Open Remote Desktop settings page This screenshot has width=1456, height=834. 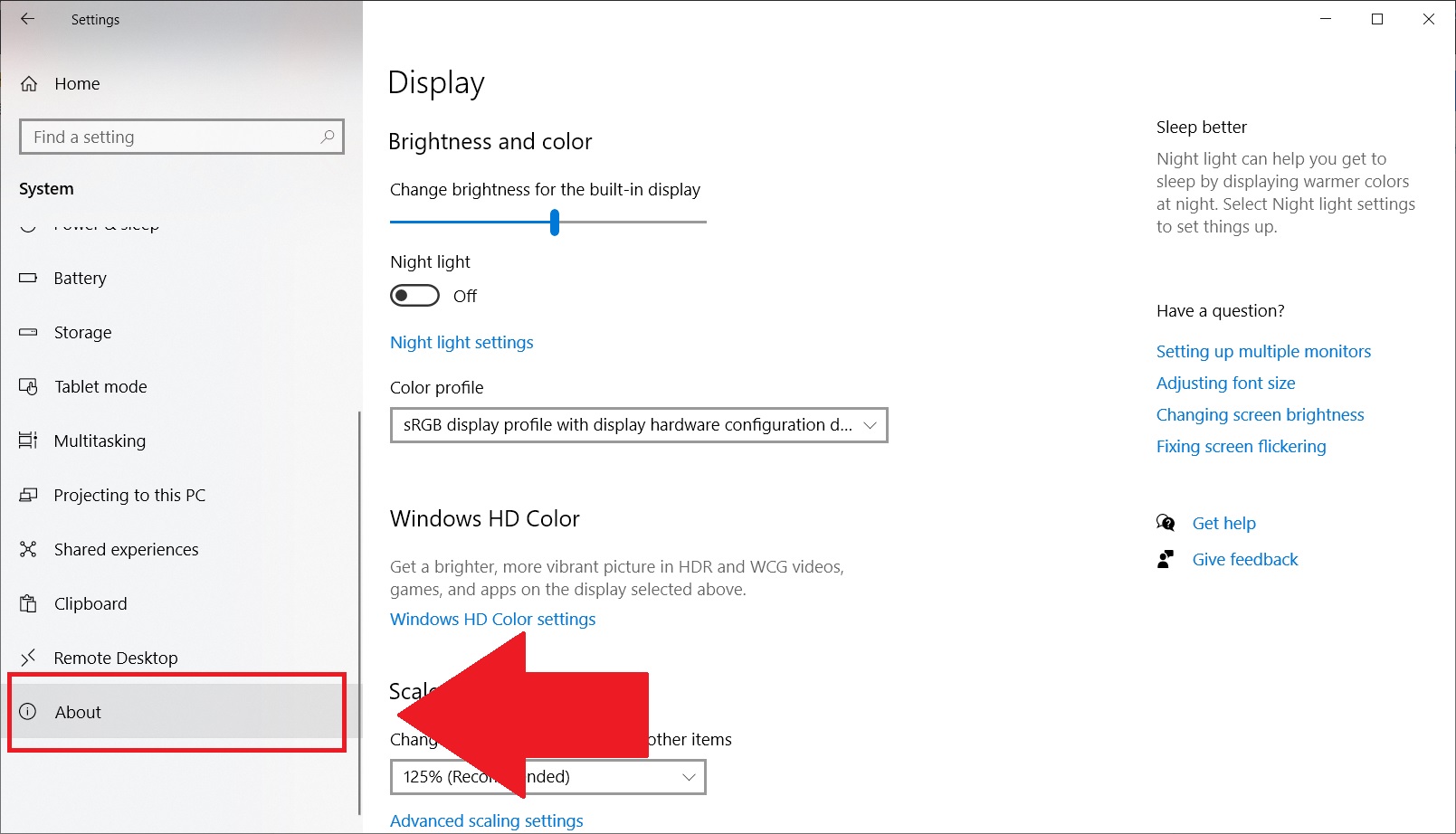(181, 658)
